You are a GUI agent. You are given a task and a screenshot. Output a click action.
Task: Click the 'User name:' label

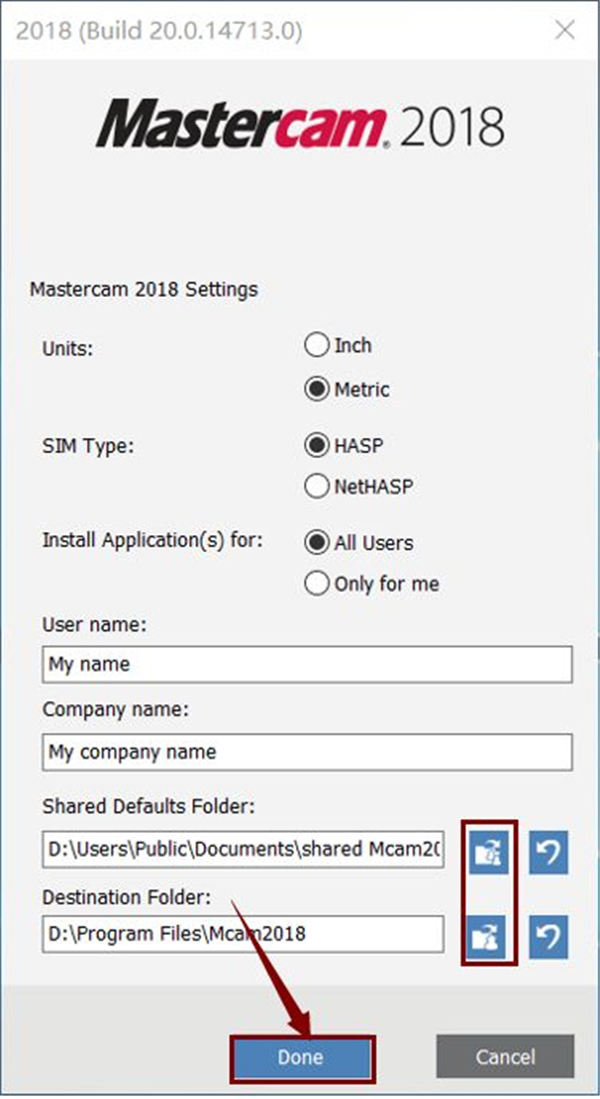(95, 624)
